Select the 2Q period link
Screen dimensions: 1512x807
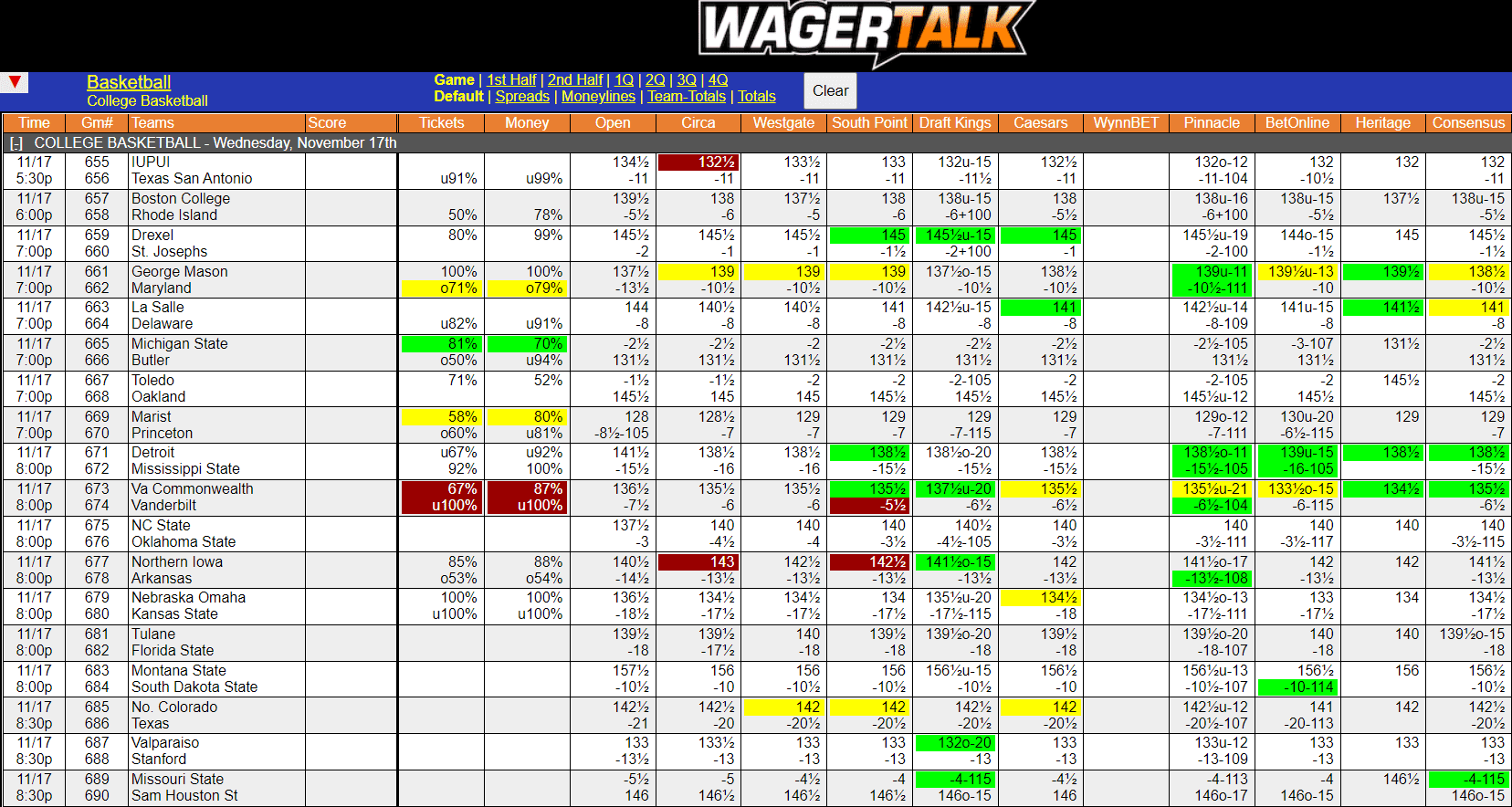[656, 80]
